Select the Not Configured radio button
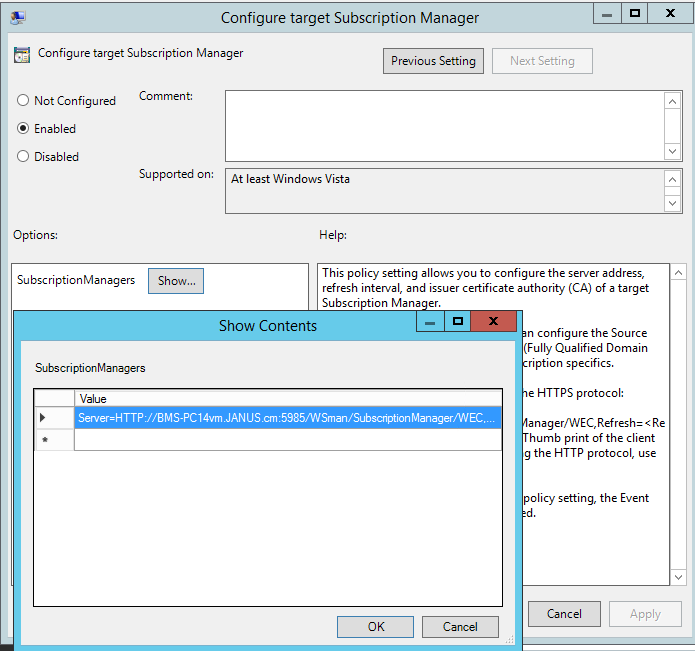This screenshot has height=651, width=695. coord(24,101)
